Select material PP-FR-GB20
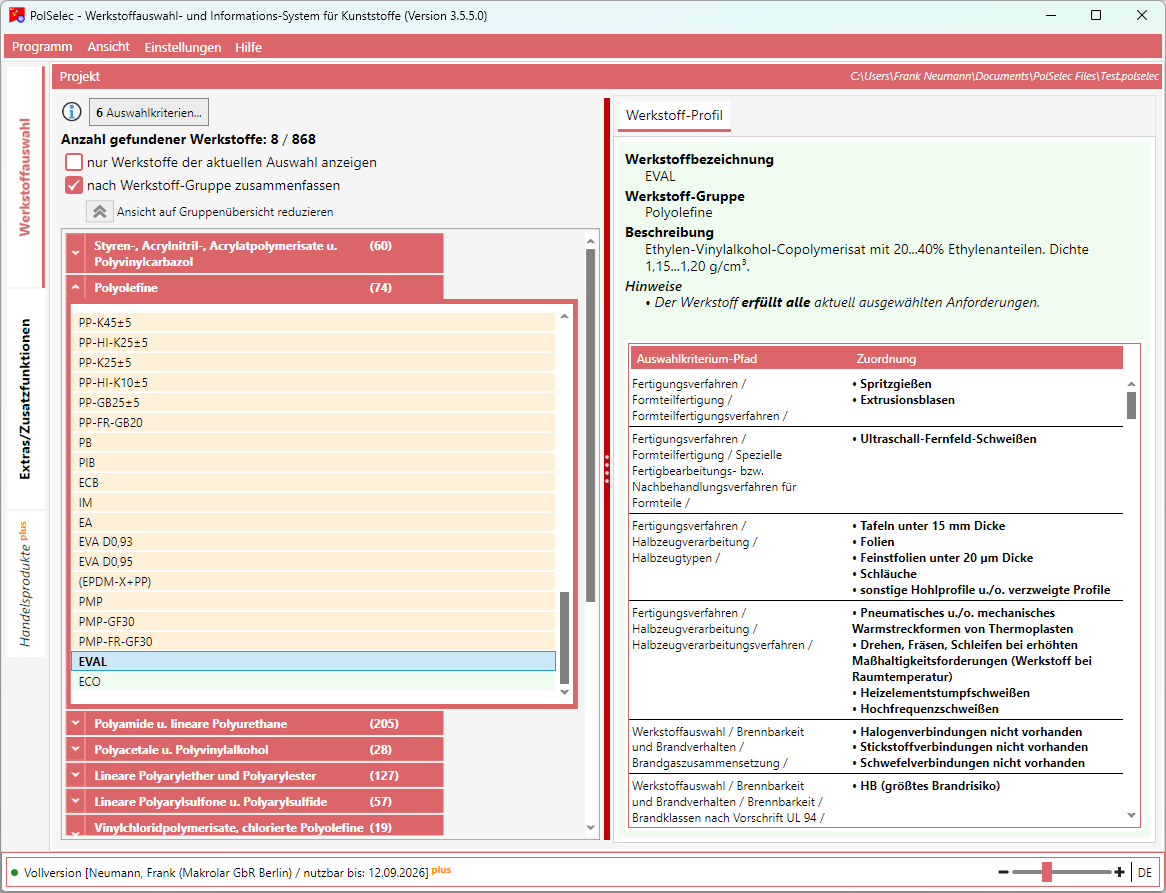 click(x=314, y=422)
